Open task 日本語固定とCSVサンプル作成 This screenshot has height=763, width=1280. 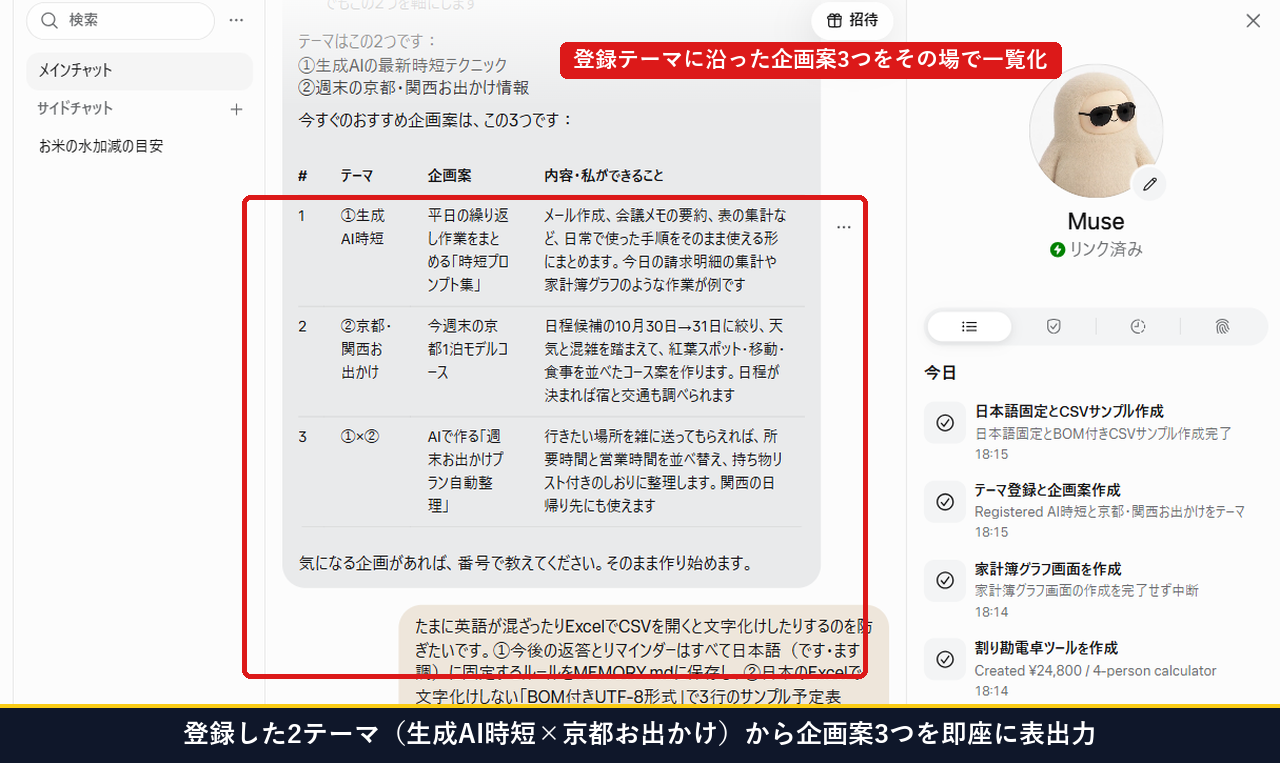point(1096,432)
